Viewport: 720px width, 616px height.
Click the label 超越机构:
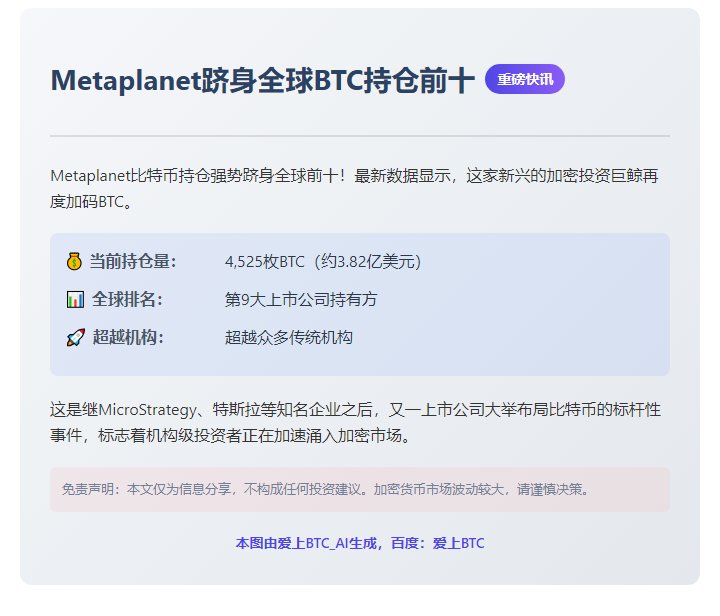pyautogui.click(x=128, y=337)
